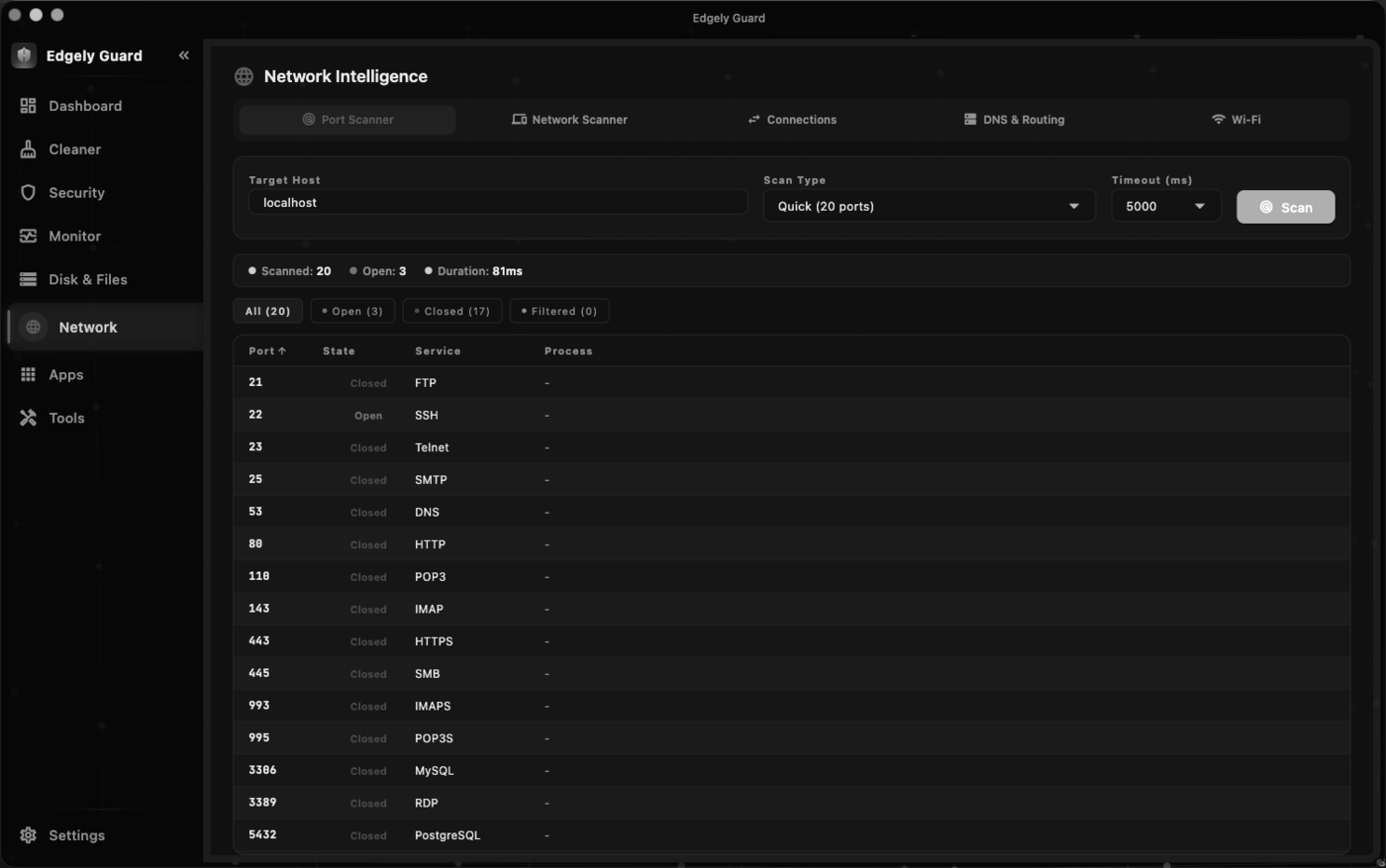
Task: Open the Wi-Fi tab
Action: pos(1237,120)
